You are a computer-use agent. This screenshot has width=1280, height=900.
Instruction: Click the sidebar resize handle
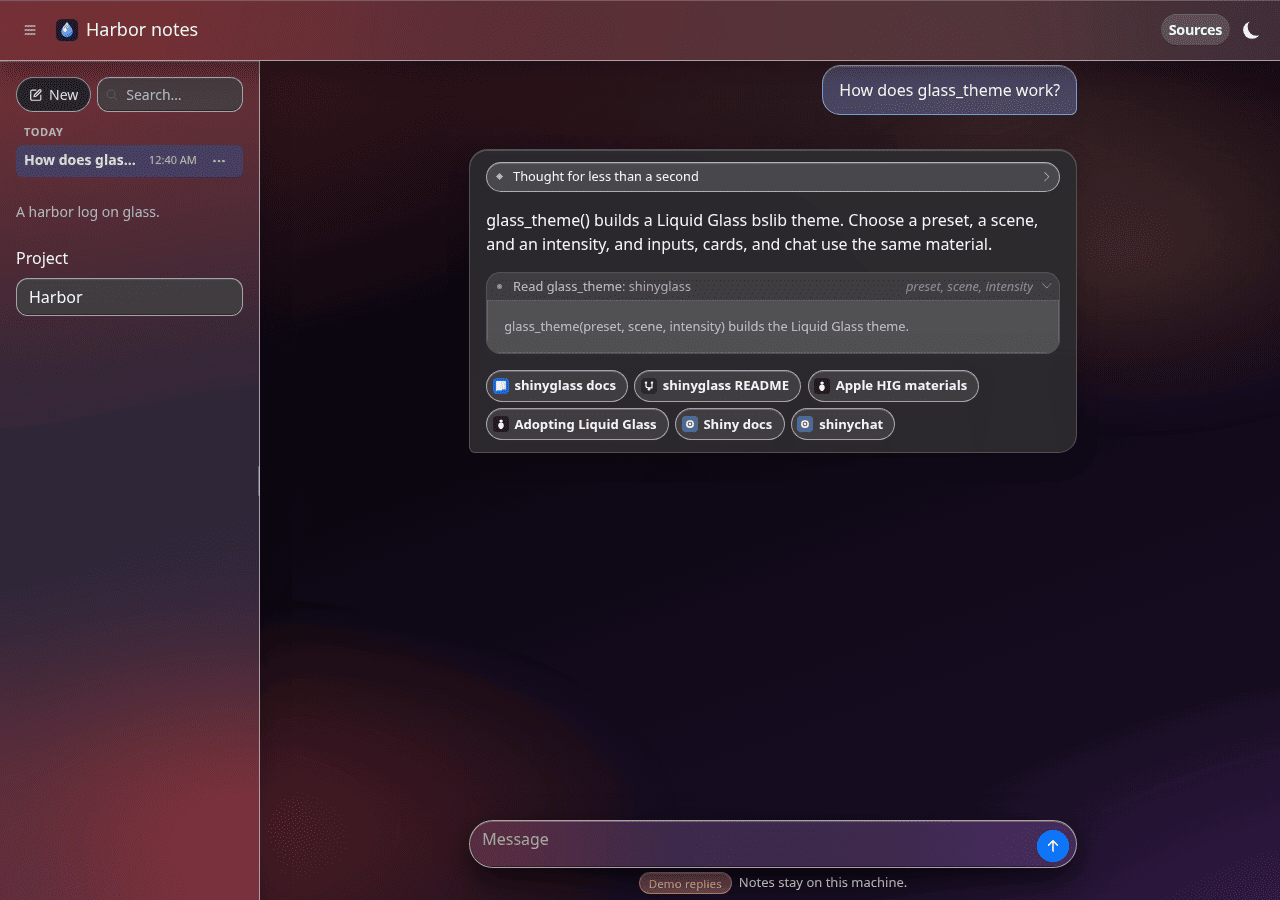(x=259, y=481)
